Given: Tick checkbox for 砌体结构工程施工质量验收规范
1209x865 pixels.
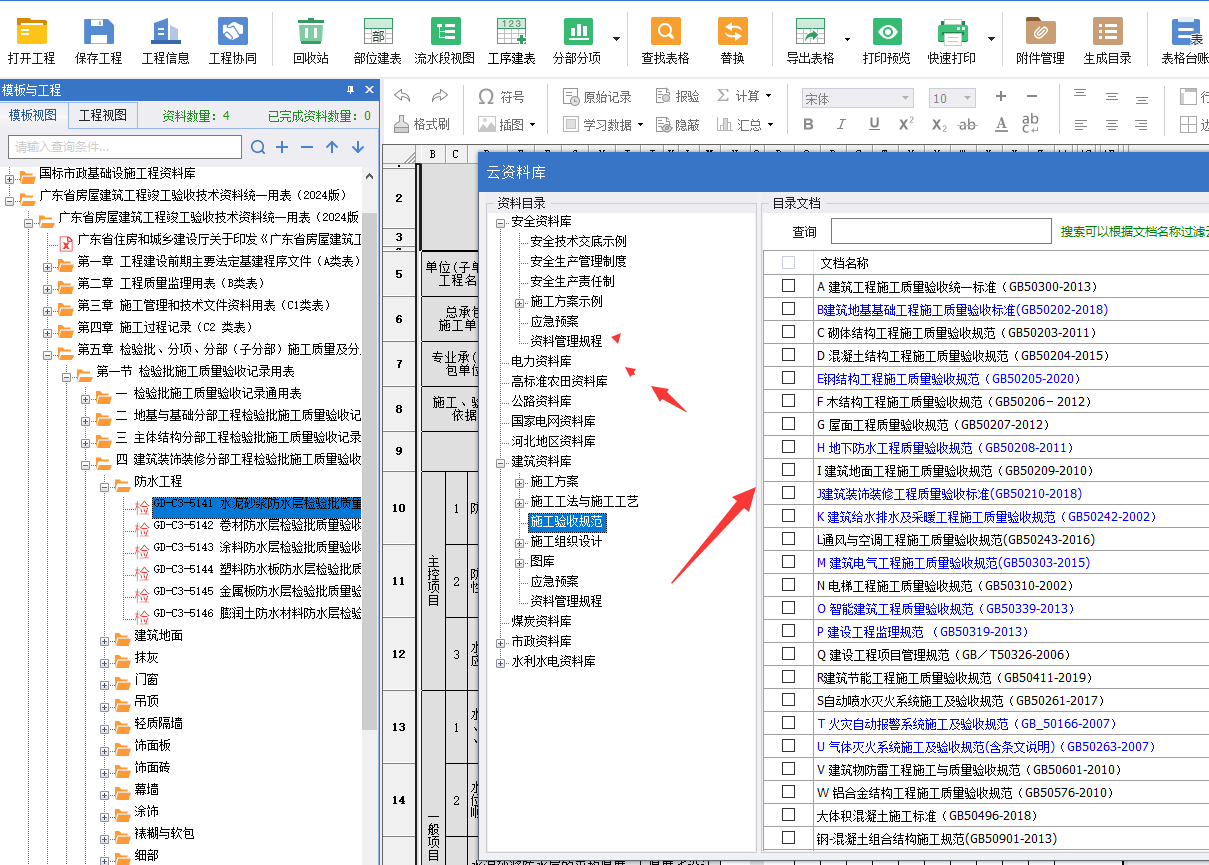Looking at the screenshot, I should point(789,332).
